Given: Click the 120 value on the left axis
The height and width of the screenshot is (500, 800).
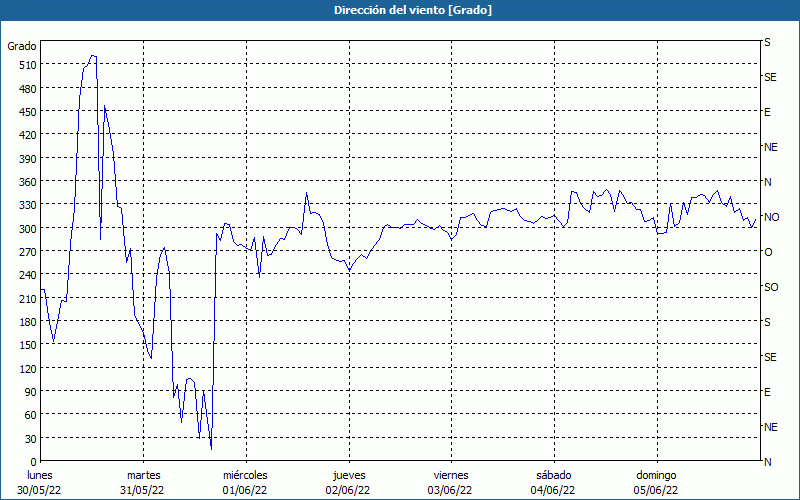Looking at the screenshot, I should [x=28, y=369].
